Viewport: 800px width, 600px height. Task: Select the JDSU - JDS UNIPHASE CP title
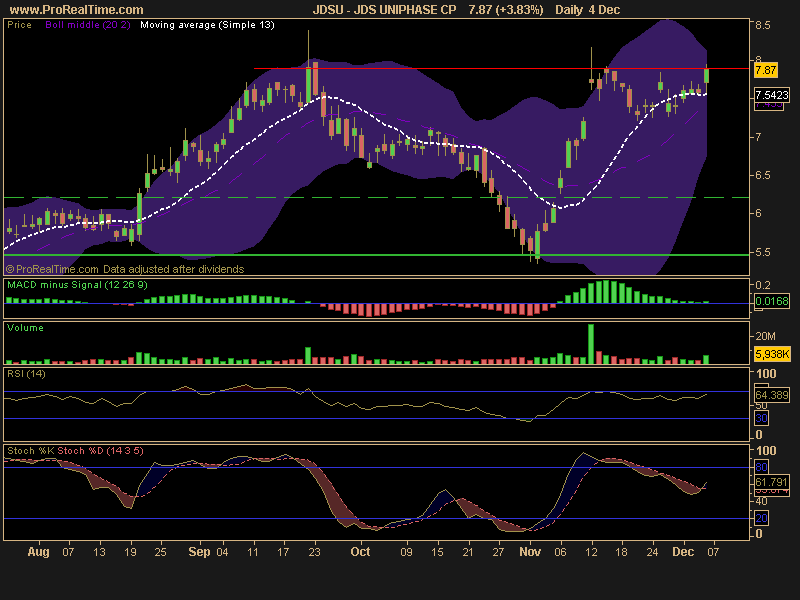point(384,10)
